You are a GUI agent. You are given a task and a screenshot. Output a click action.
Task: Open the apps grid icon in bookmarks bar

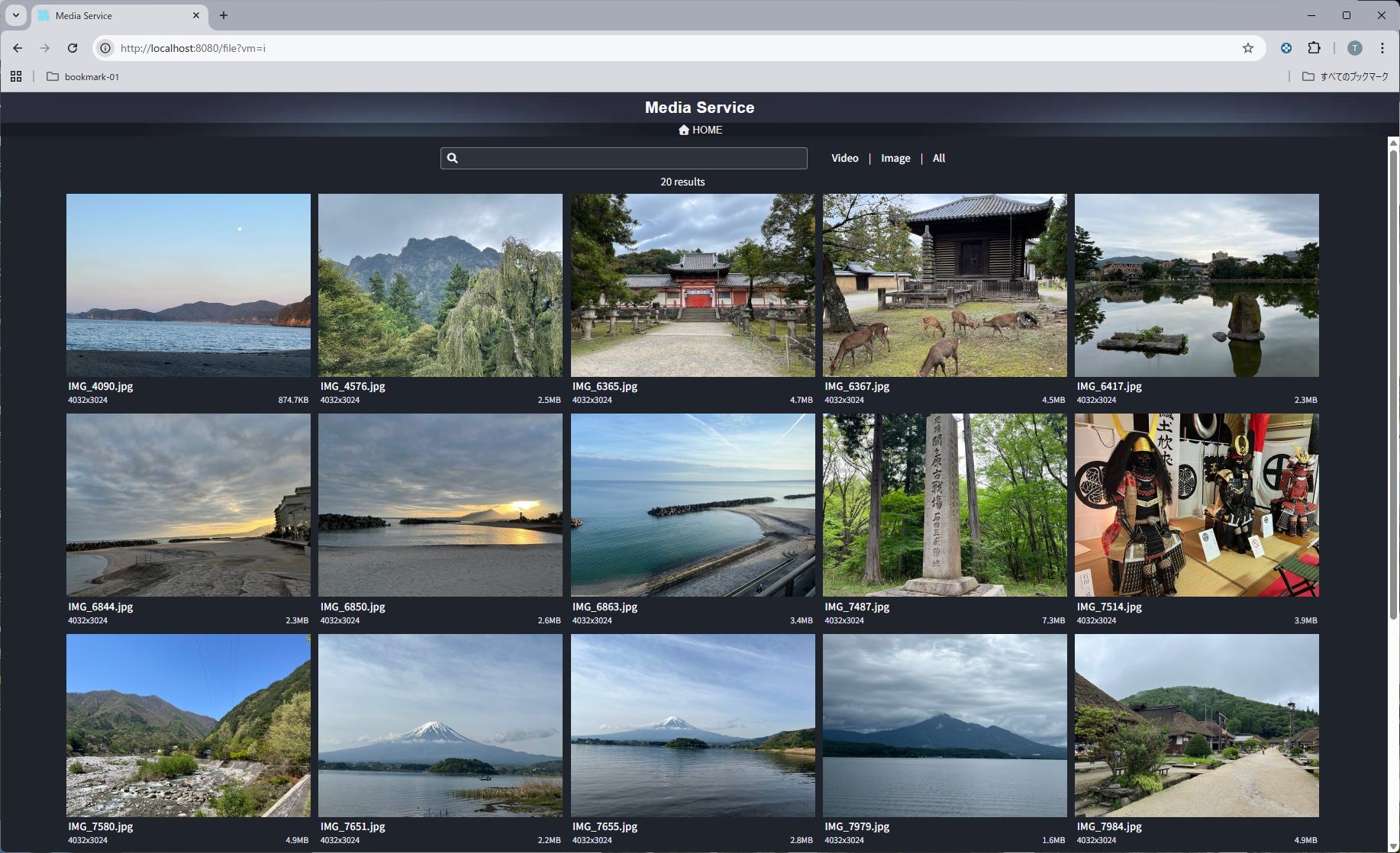16,76
